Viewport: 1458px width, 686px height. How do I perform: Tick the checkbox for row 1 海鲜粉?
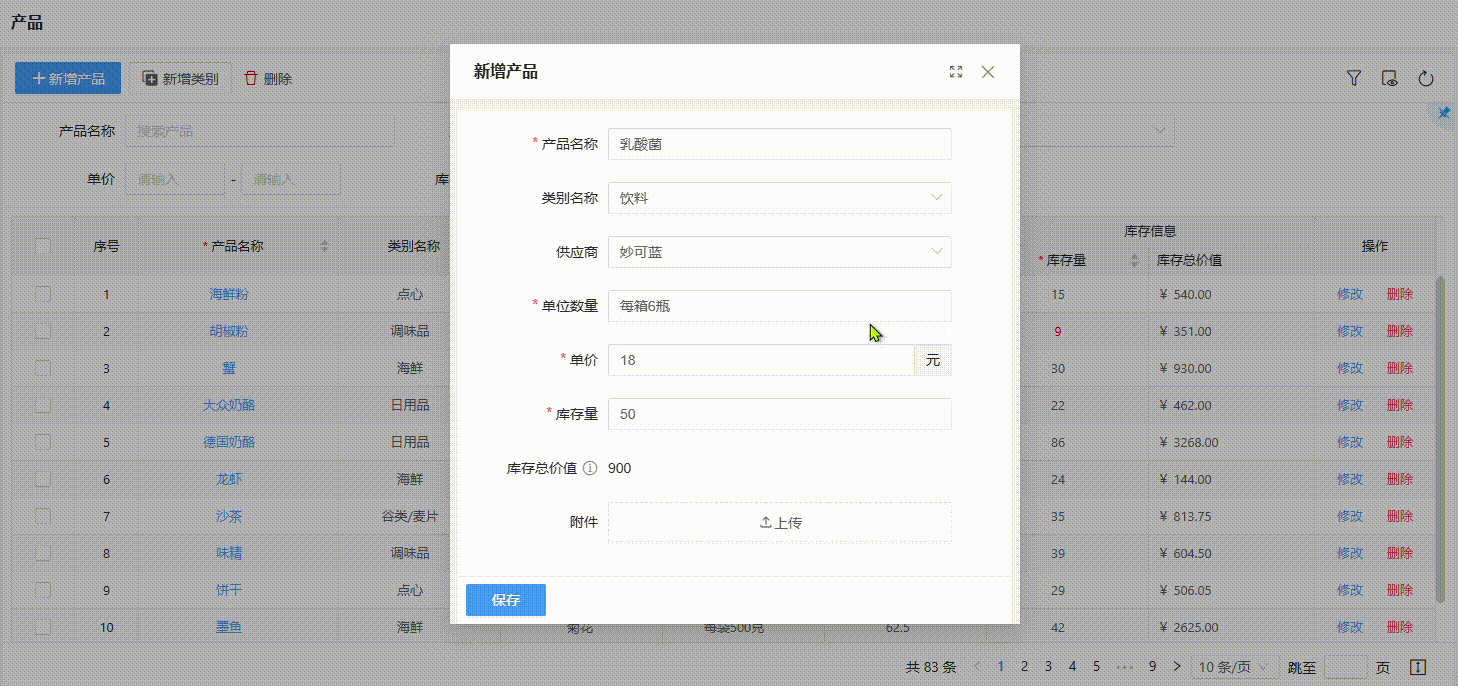point(43,294)
